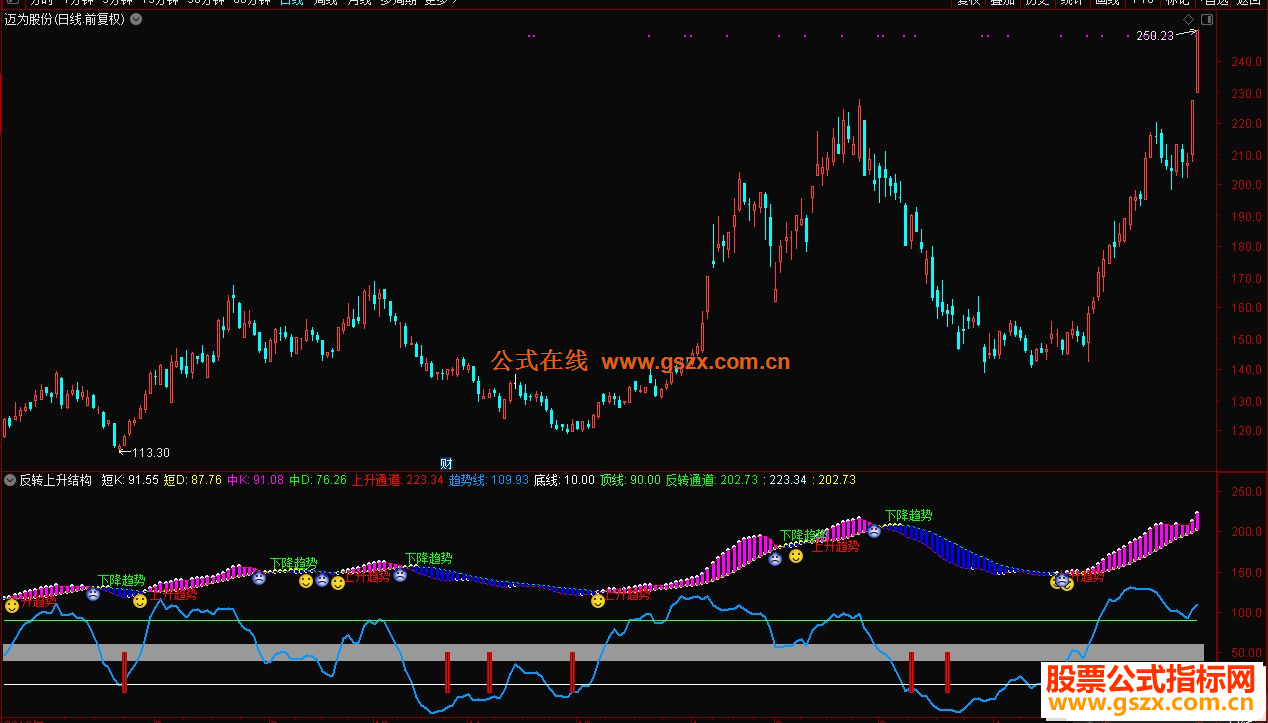Click the 中D: 76.26 value
The height and width of the screenshot is (723, 1268).
pos(318,480)
